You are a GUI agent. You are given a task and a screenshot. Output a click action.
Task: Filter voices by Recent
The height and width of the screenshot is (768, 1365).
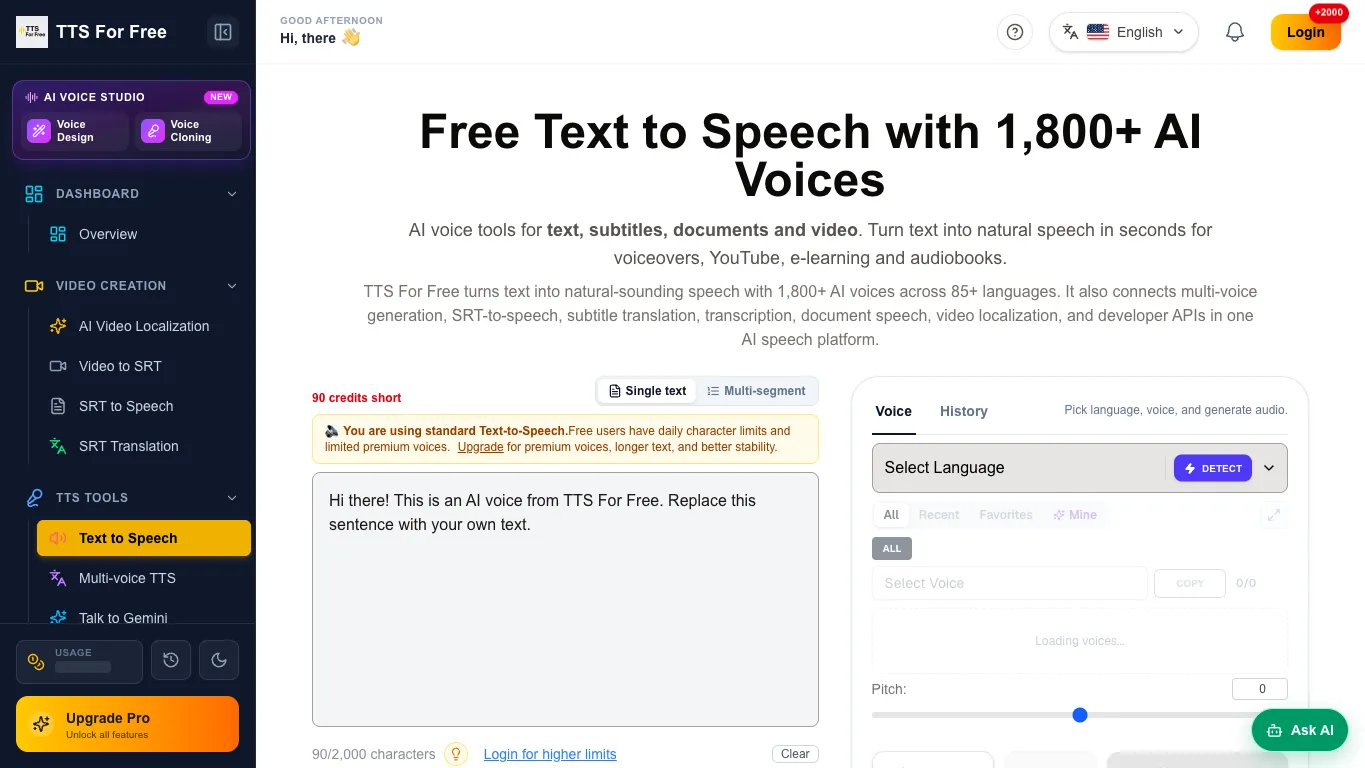pyautogui.click(x=939, y=515)
